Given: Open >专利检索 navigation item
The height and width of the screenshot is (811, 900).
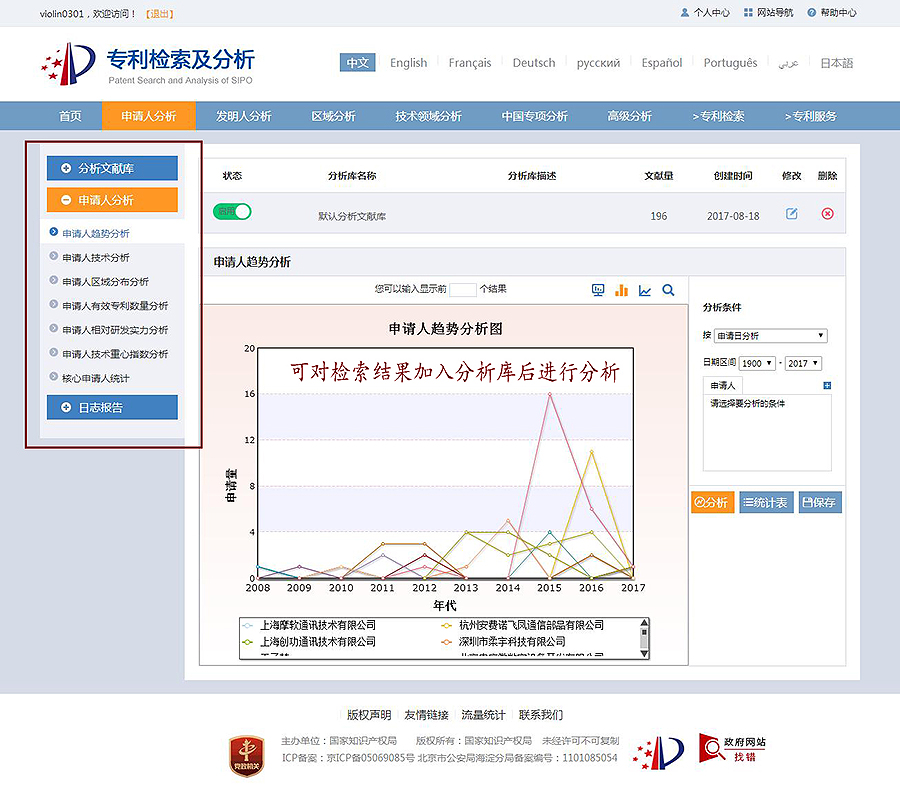Looking at the screenshot, I should pos(718,117).
